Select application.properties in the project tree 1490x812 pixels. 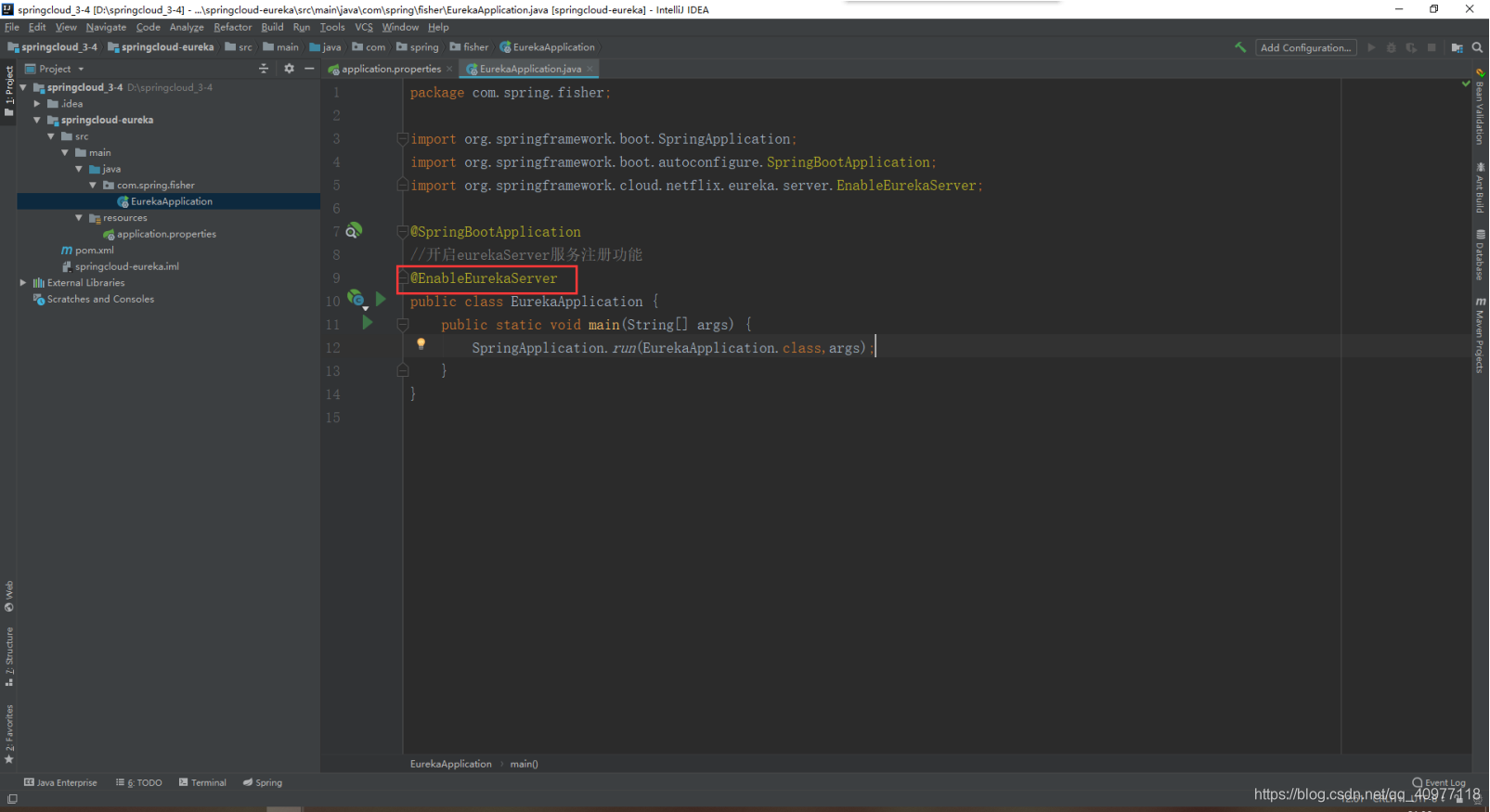click(159, 234)
